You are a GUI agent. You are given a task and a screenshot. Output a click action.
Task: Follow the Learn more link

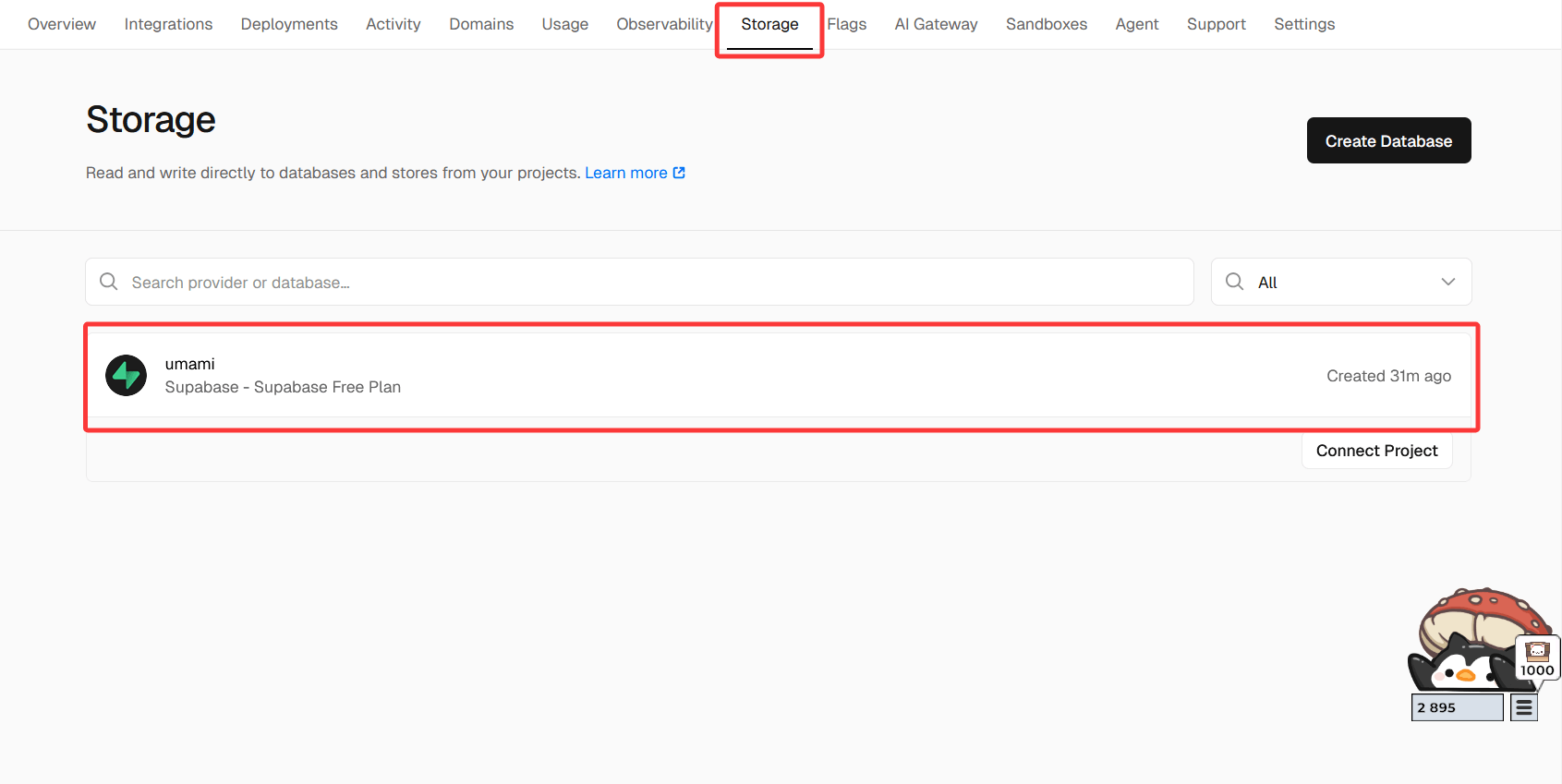click(x=625, y=173)
